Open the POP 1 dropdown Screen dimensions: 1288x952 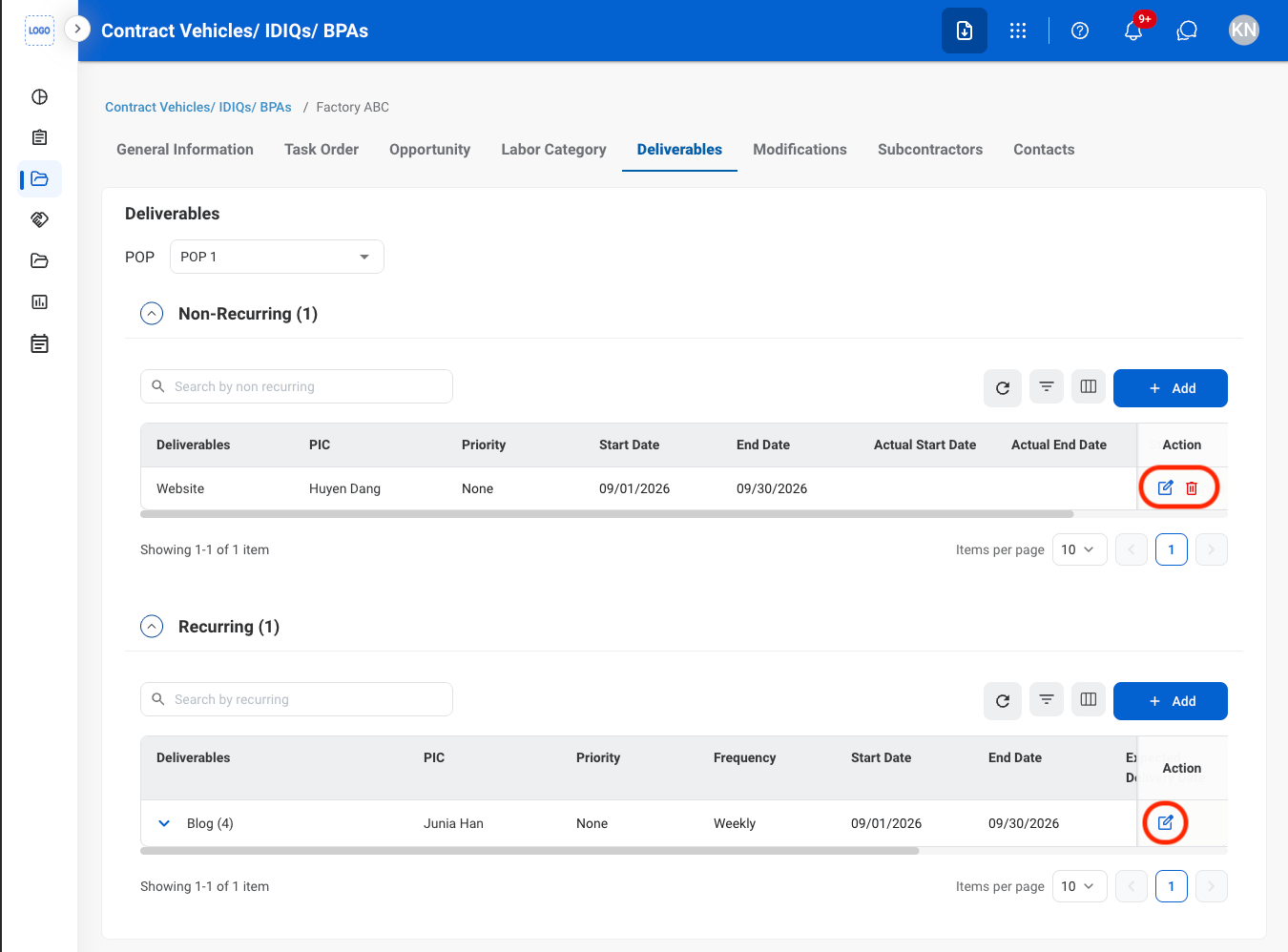point(277,257)
